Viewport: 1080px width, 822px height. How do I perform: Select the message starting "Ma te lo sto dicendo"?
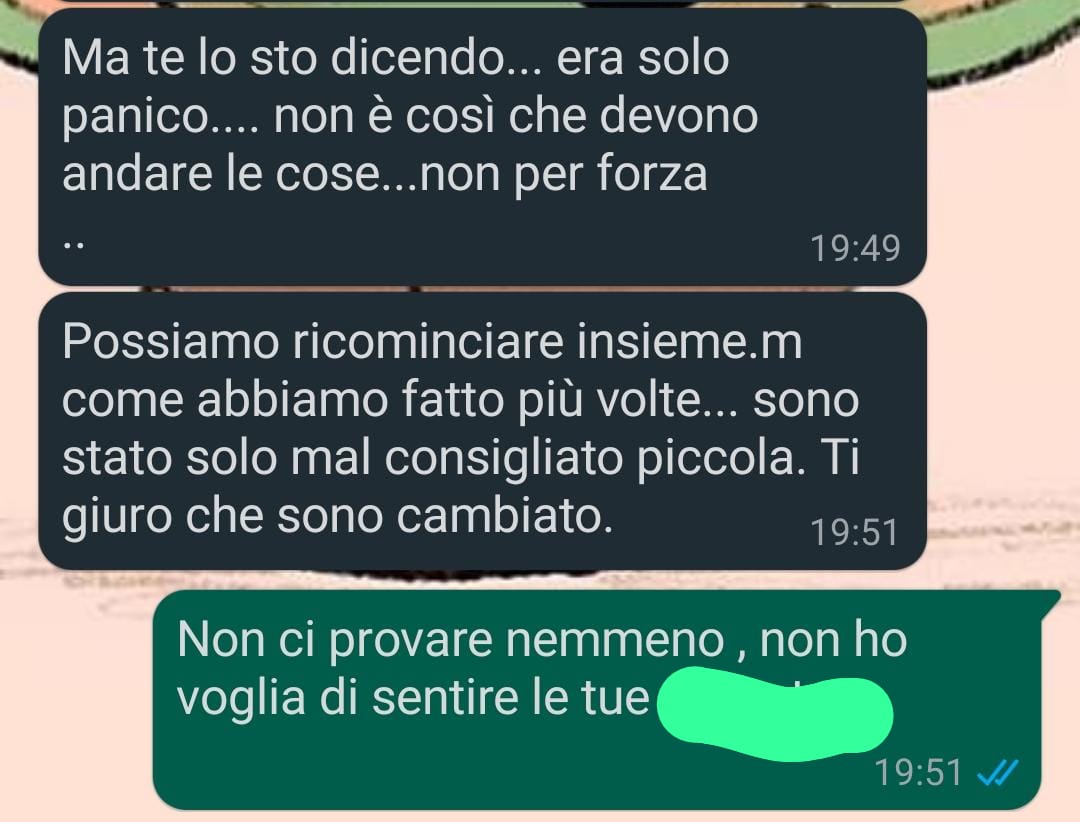(x=482, y=145)
